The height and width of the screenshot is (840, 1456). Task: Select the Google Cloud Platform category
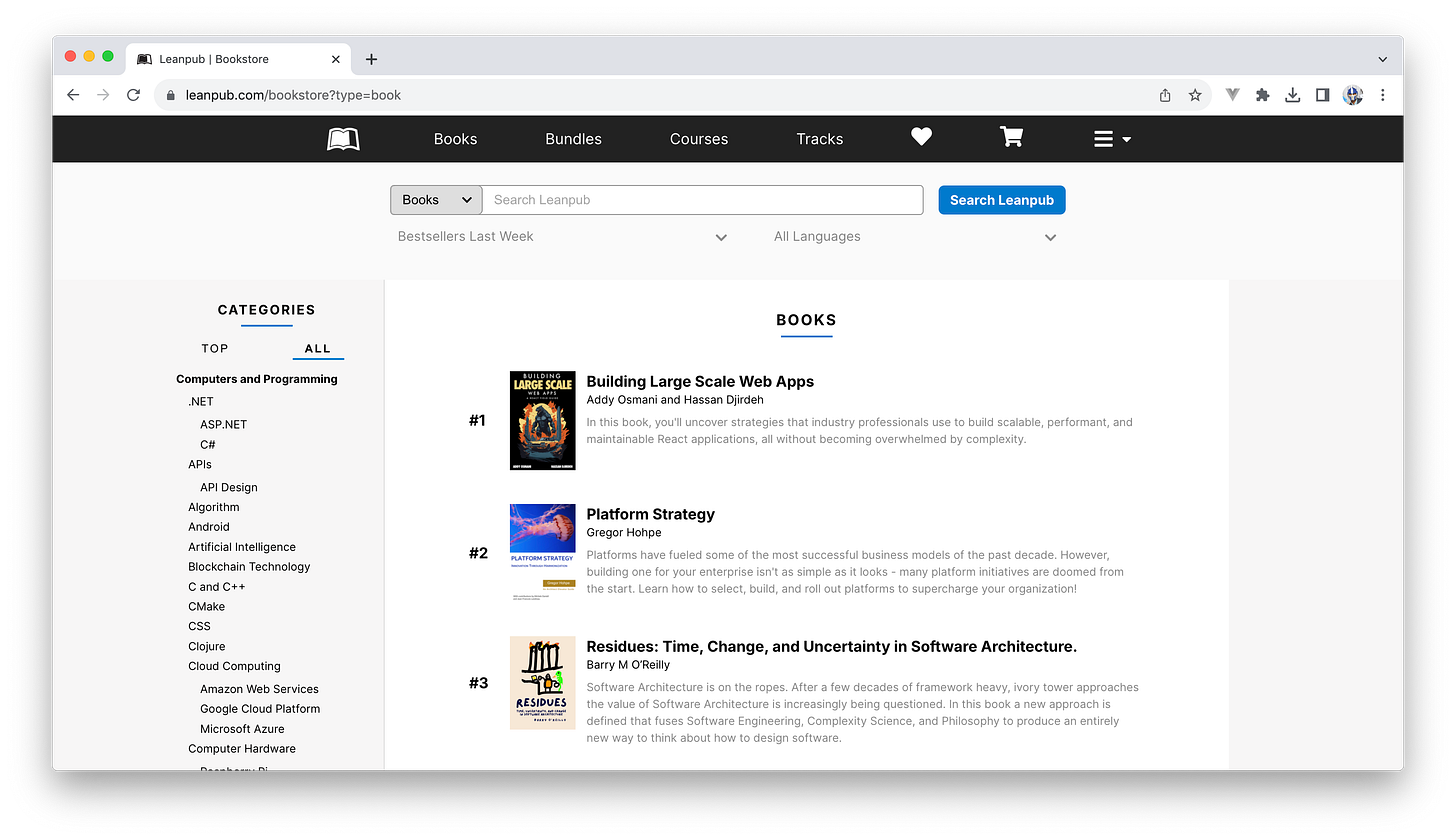[x=260, y=708]
